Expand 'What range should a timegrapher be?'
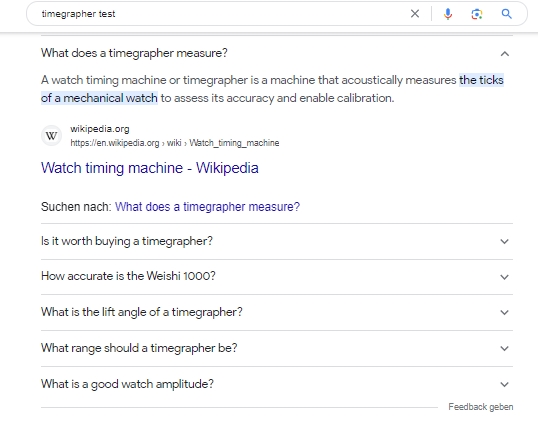Image resolution: width=538 pixels, height=434 pixels. [x=277, y=348]
